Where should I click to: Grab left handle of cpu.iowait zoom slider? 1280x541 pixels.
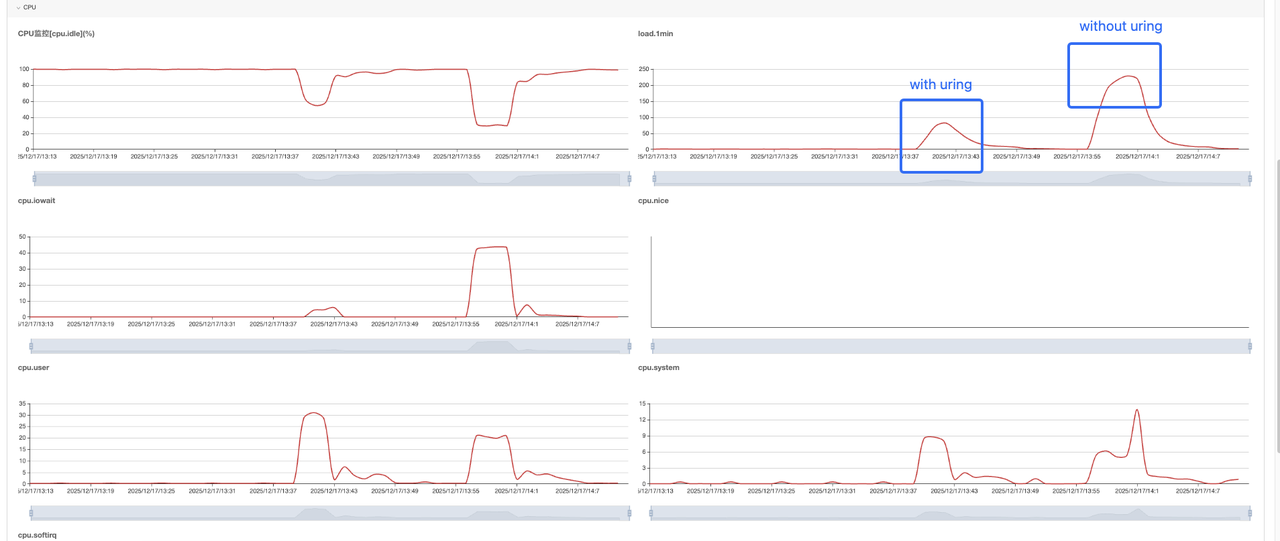coord(31,345)
